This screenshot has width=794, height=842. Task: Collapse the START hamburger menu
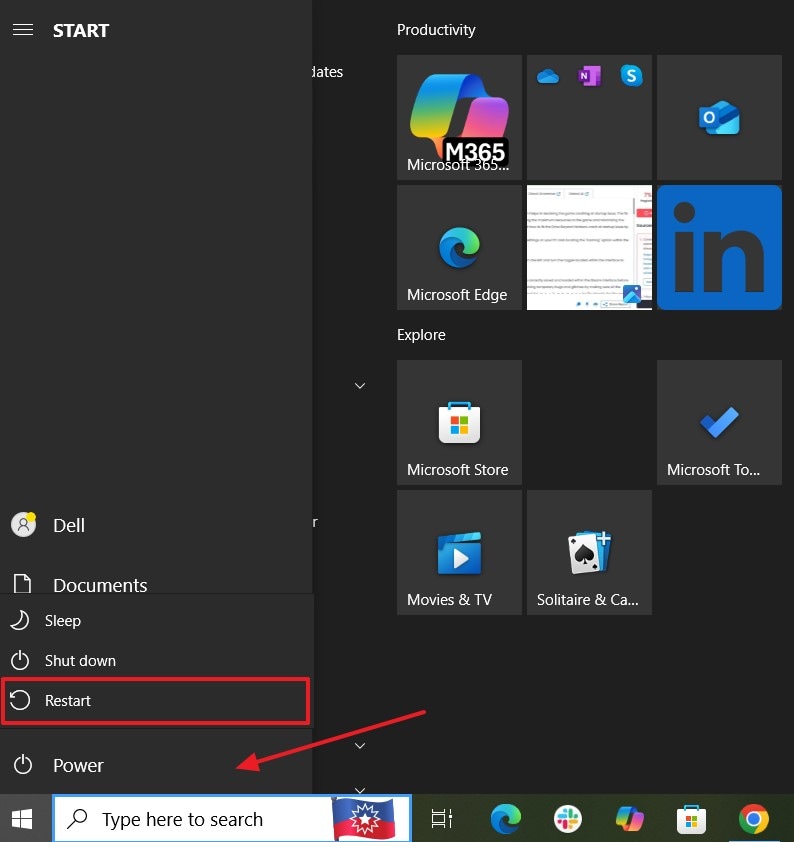23,30
